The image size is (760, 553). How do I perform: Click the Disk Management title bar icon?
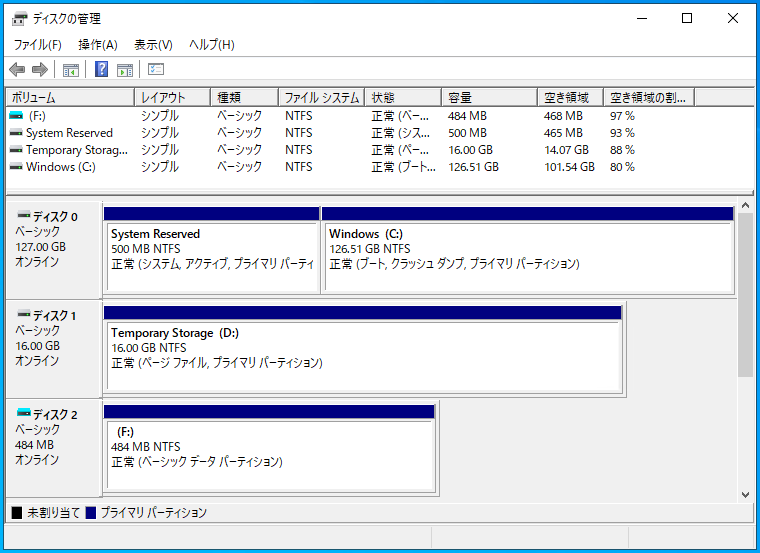(19, 19)
